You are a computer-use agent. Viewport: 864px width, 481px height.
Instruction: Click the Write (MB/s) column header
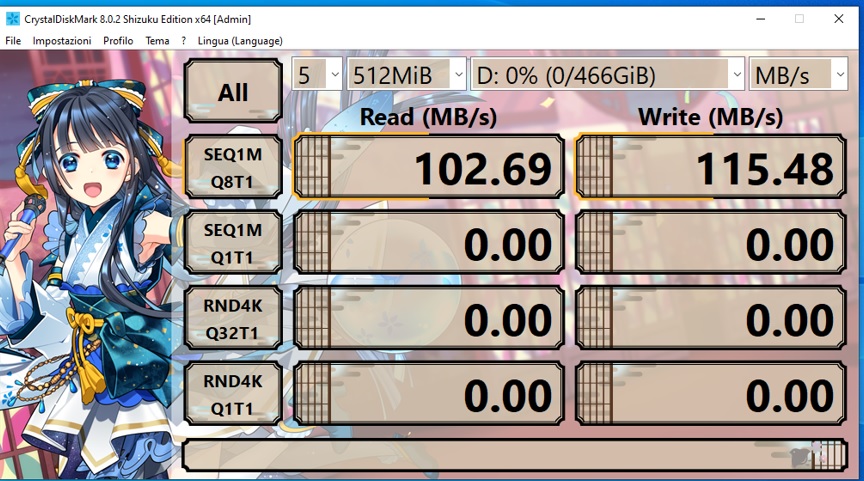(x=710, y=117)
